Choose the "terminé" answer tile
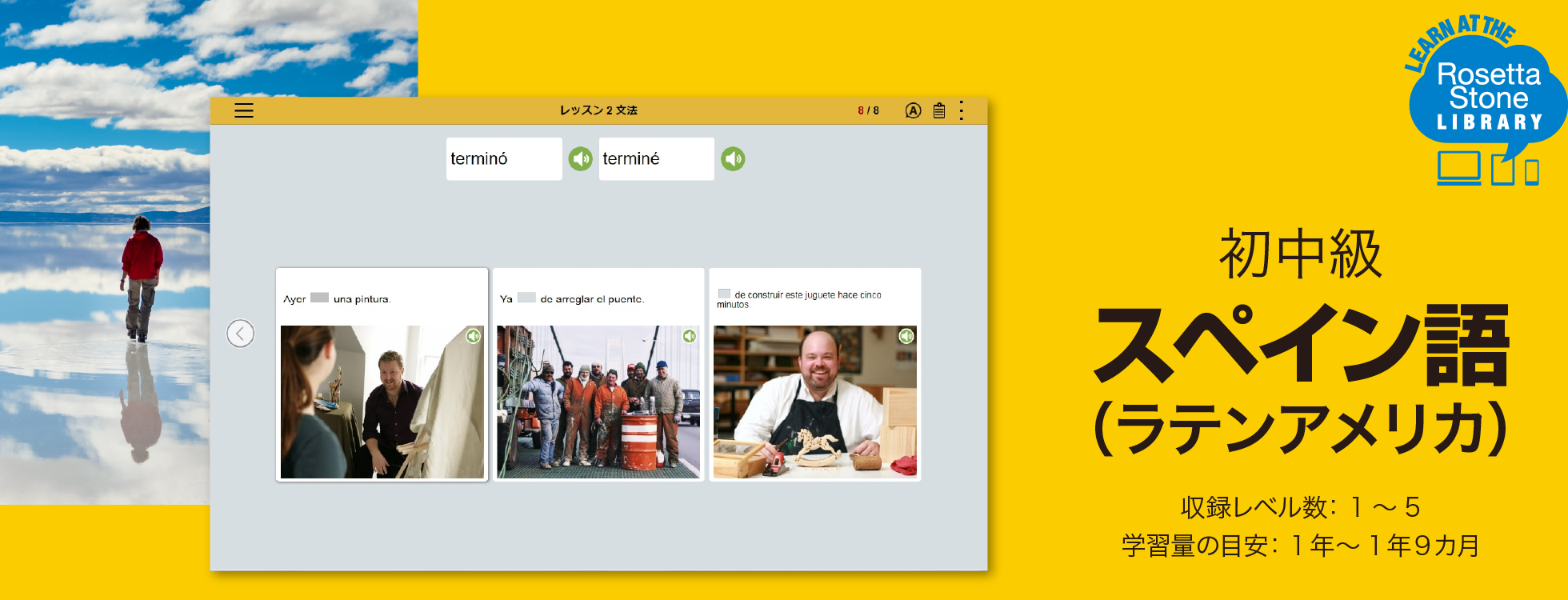This screenshot has height=600, width=1568. click(x=656, y=159)
